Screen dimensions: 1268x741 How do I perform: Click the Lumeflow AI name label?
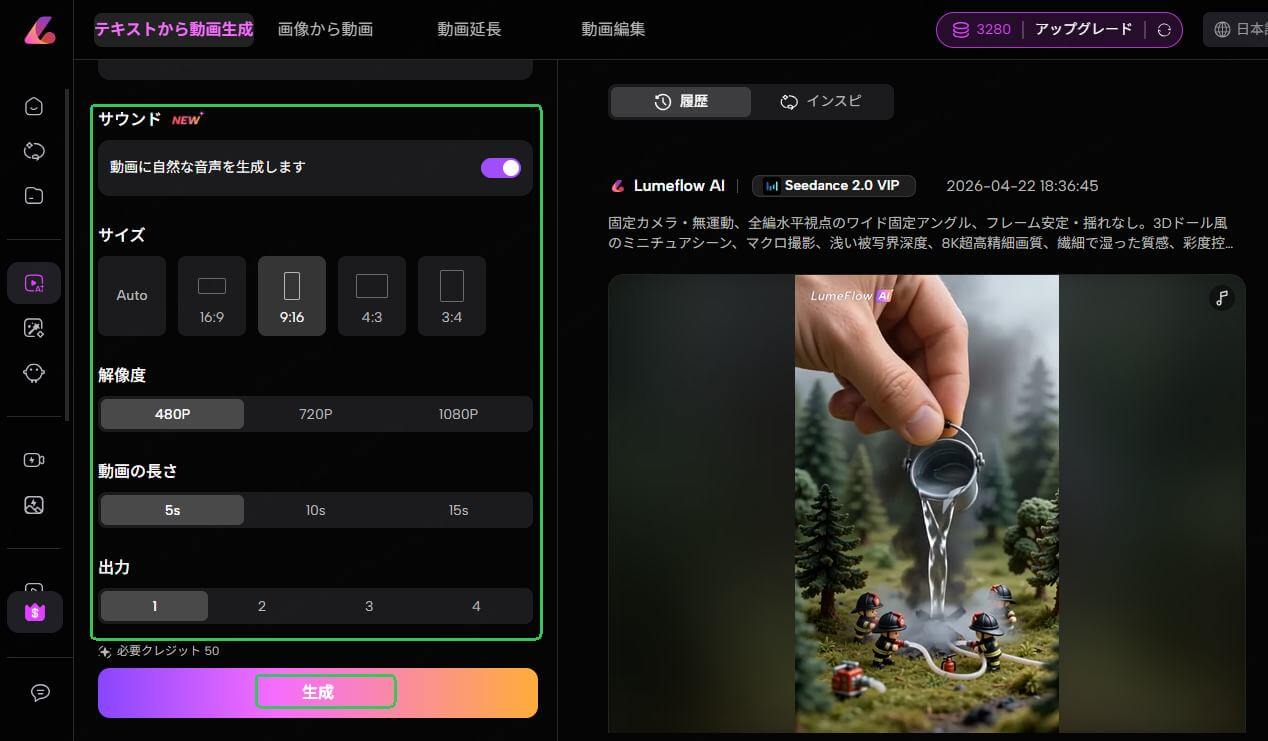(x=679, y=186)
